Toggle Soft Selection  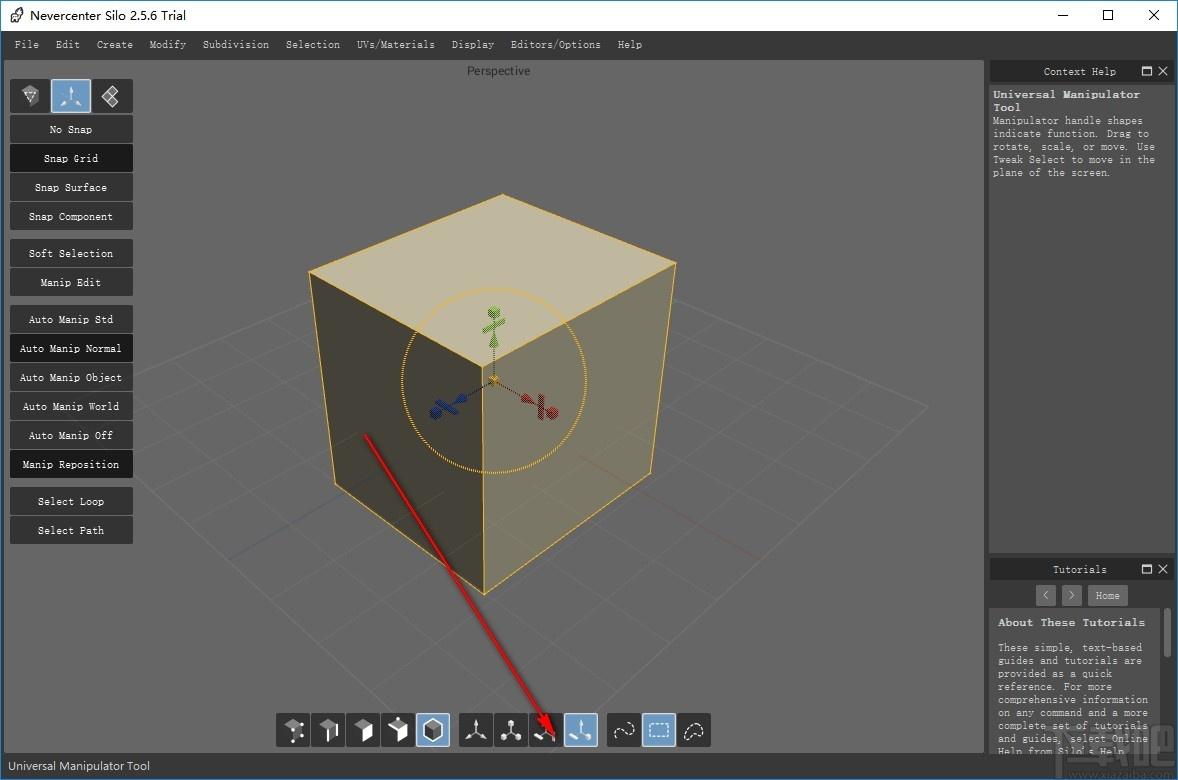[71, 253]
